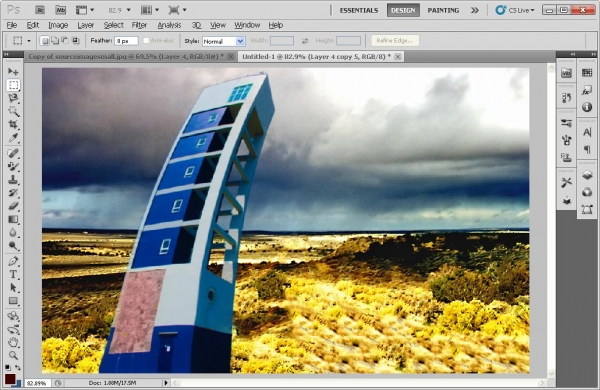Open the Paragraph panel icon
Viewport: 600px width, 390px height.
pyautogui.click(x=587, y=149)
